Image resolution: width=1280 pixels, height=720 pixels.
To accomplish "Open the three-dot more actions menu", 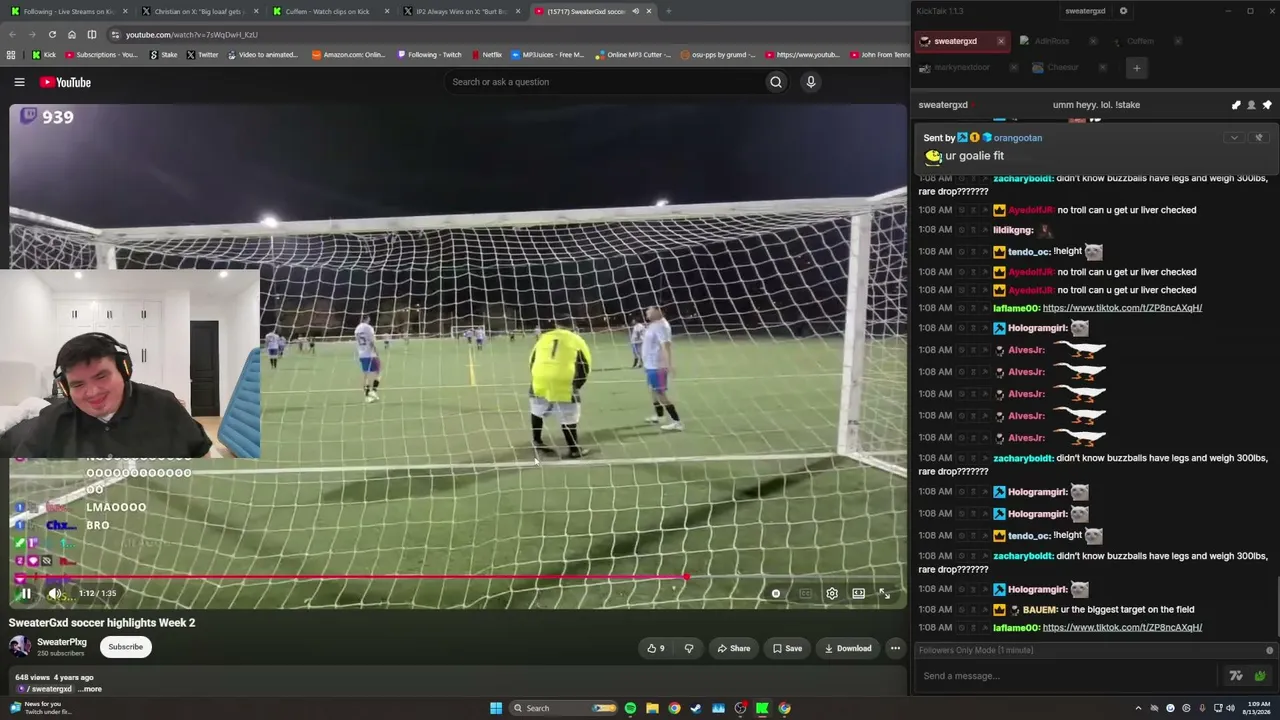I will coord(895,648).
